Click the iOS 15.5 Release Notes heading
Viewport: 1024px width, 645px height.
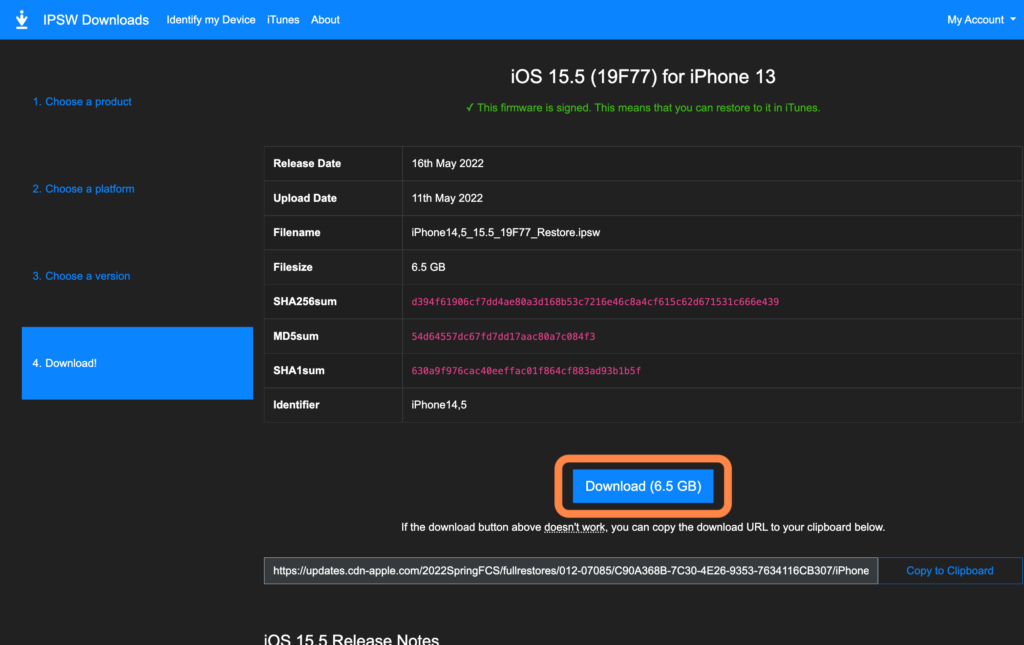(351, 638)
